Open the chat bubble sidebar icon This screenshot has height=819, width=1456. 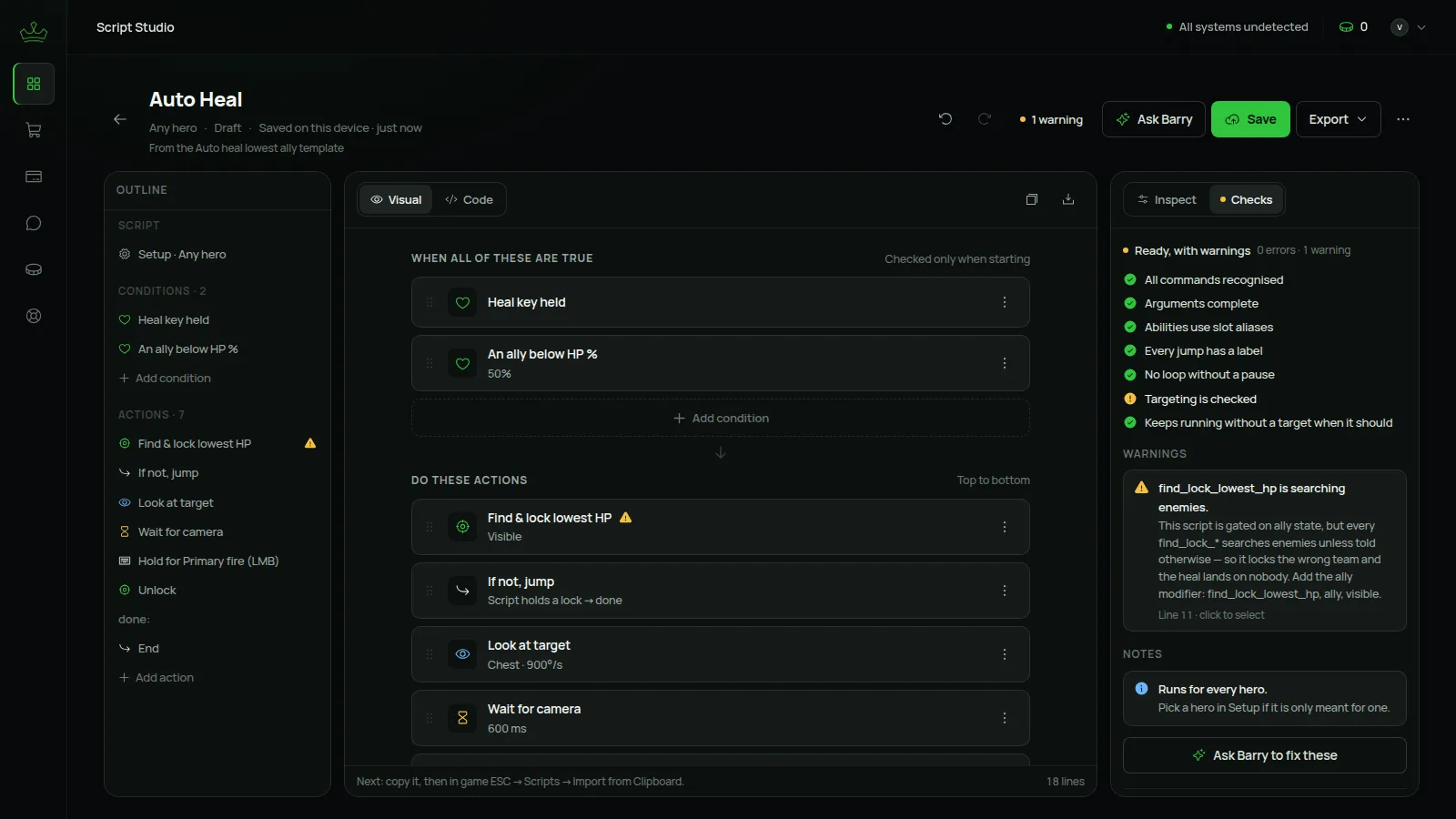[x=34, y=223]
